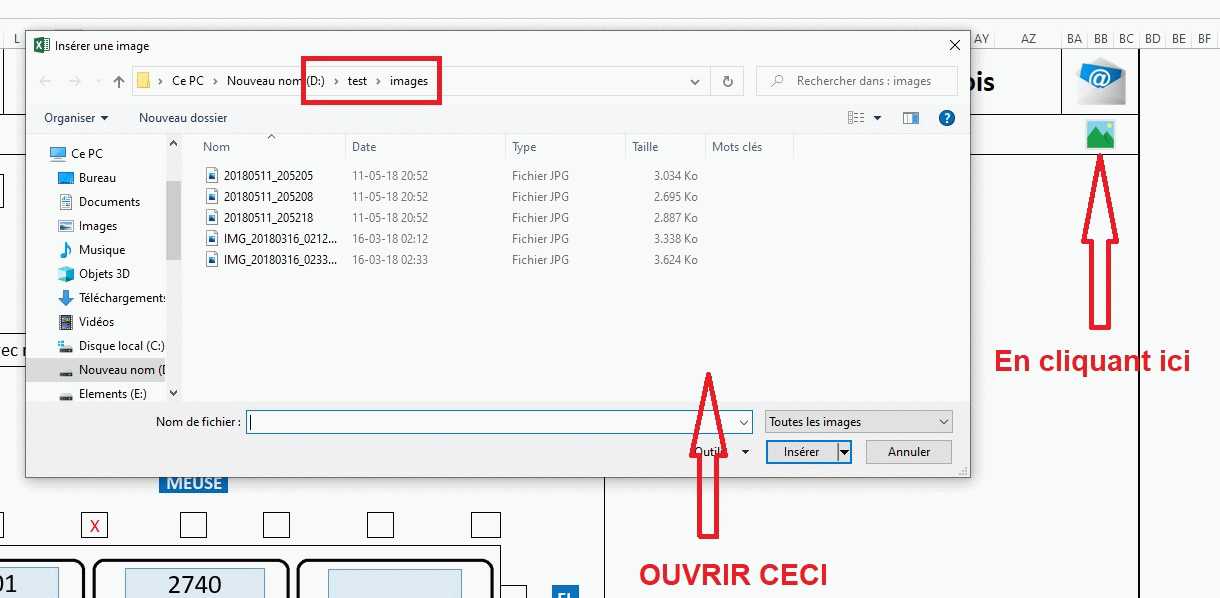This screenshot has height=598, width=1220.
Task: Select worksheet cell containing 2740
Action: coord(195,583)
